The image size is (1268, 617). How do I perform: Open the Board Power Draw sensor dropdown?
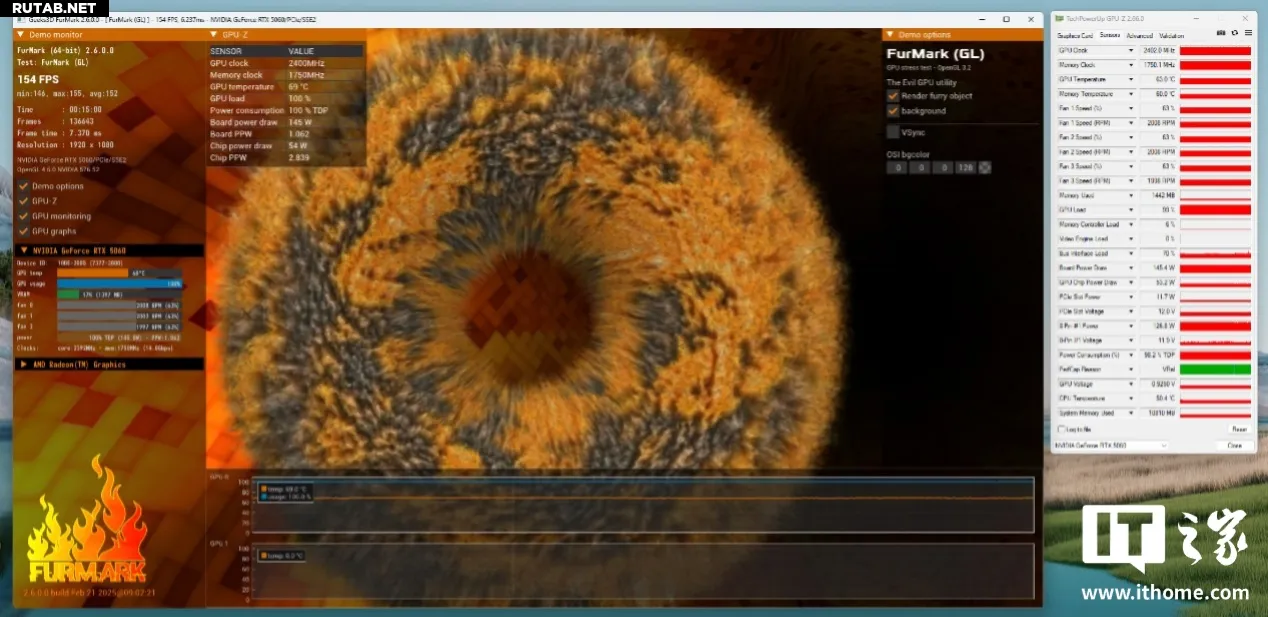1131,268
